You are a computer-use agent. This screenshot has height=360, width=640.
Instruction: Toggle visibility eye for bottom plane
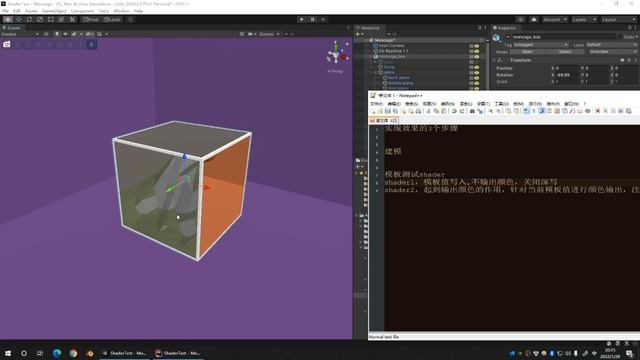coord(477,83)
